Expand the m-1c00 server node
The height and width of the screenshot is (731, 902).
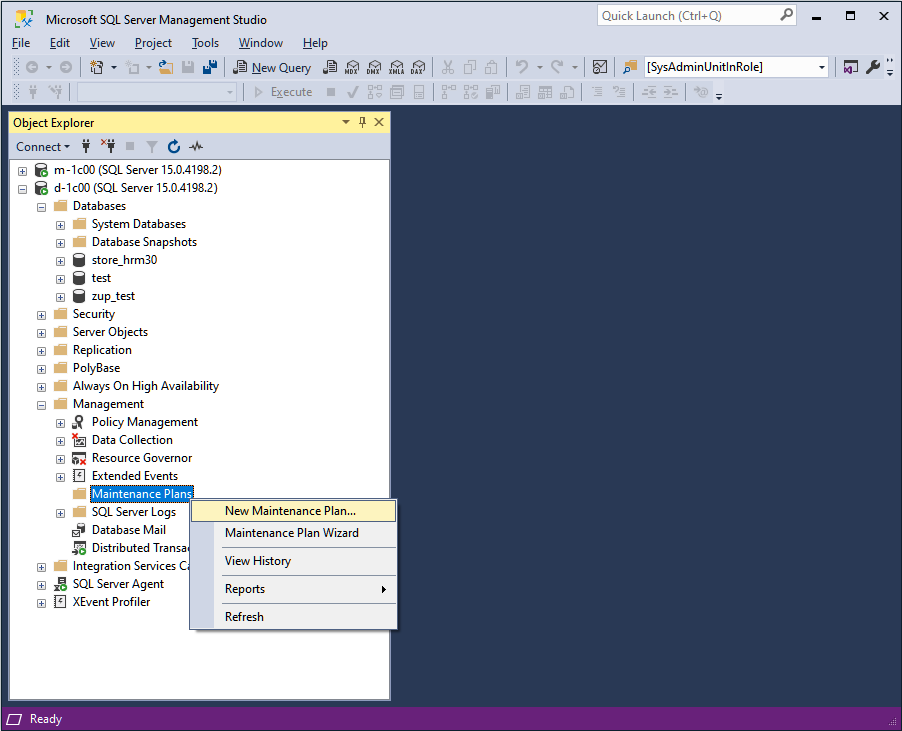22,171
